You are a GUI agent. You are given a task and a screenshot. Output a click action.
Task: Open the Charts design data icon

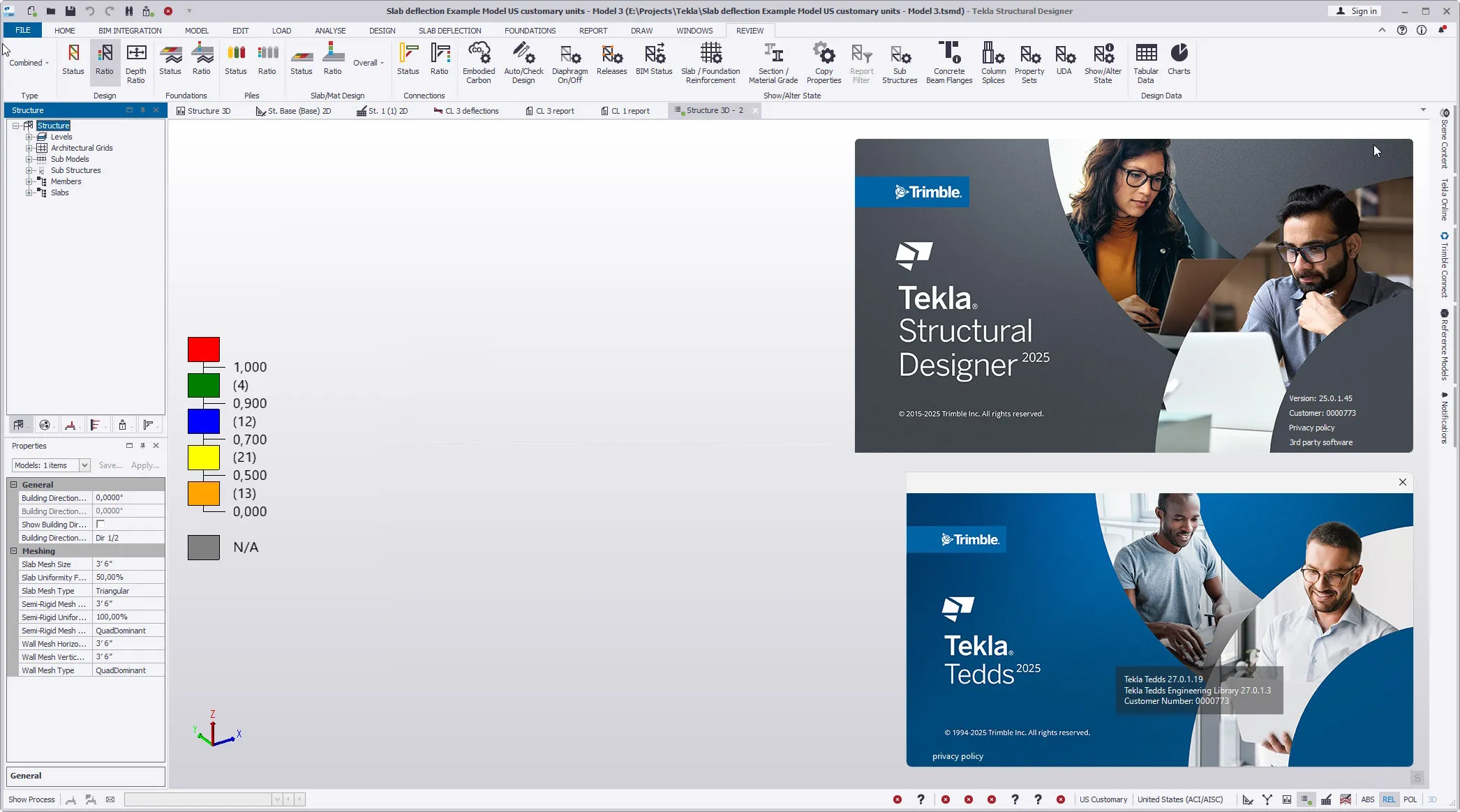tap(1179, 59)
